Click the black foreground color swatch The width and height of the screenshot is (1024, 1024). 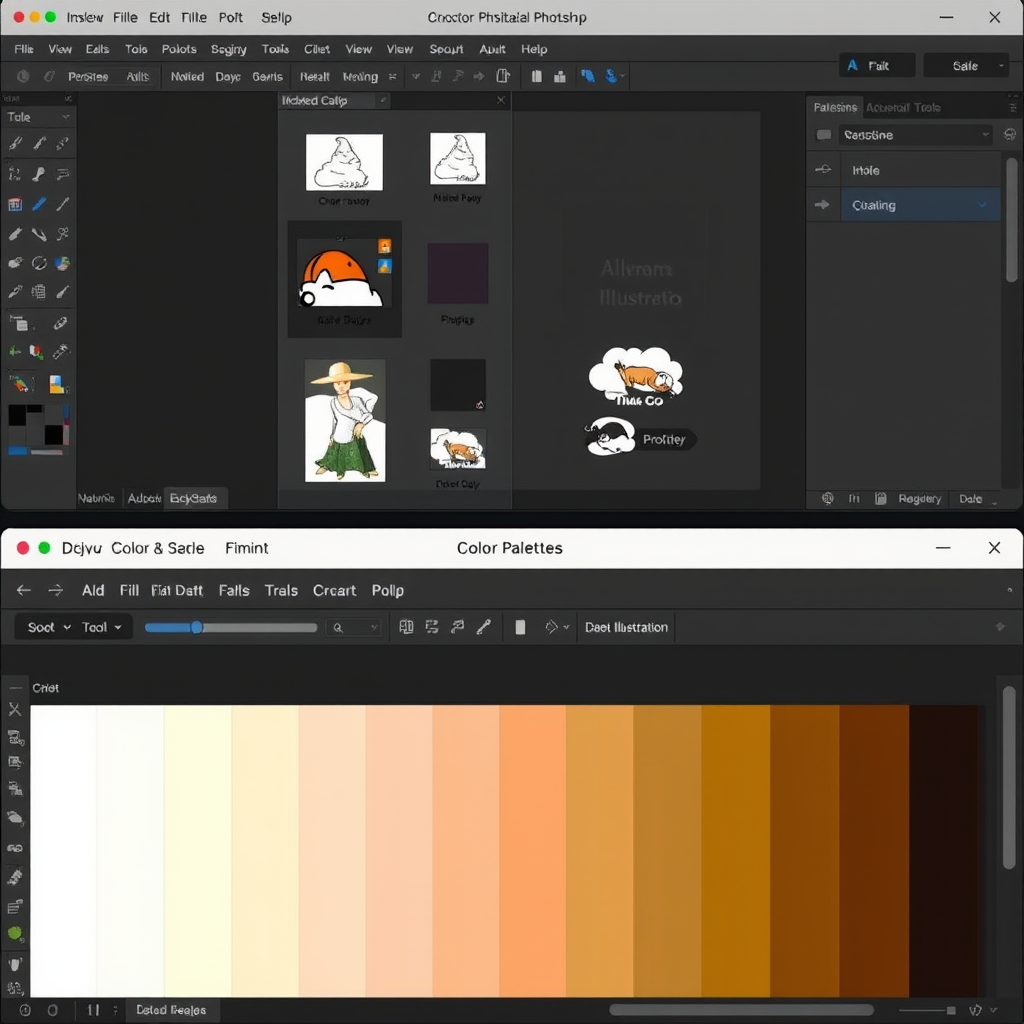point(17,415)
